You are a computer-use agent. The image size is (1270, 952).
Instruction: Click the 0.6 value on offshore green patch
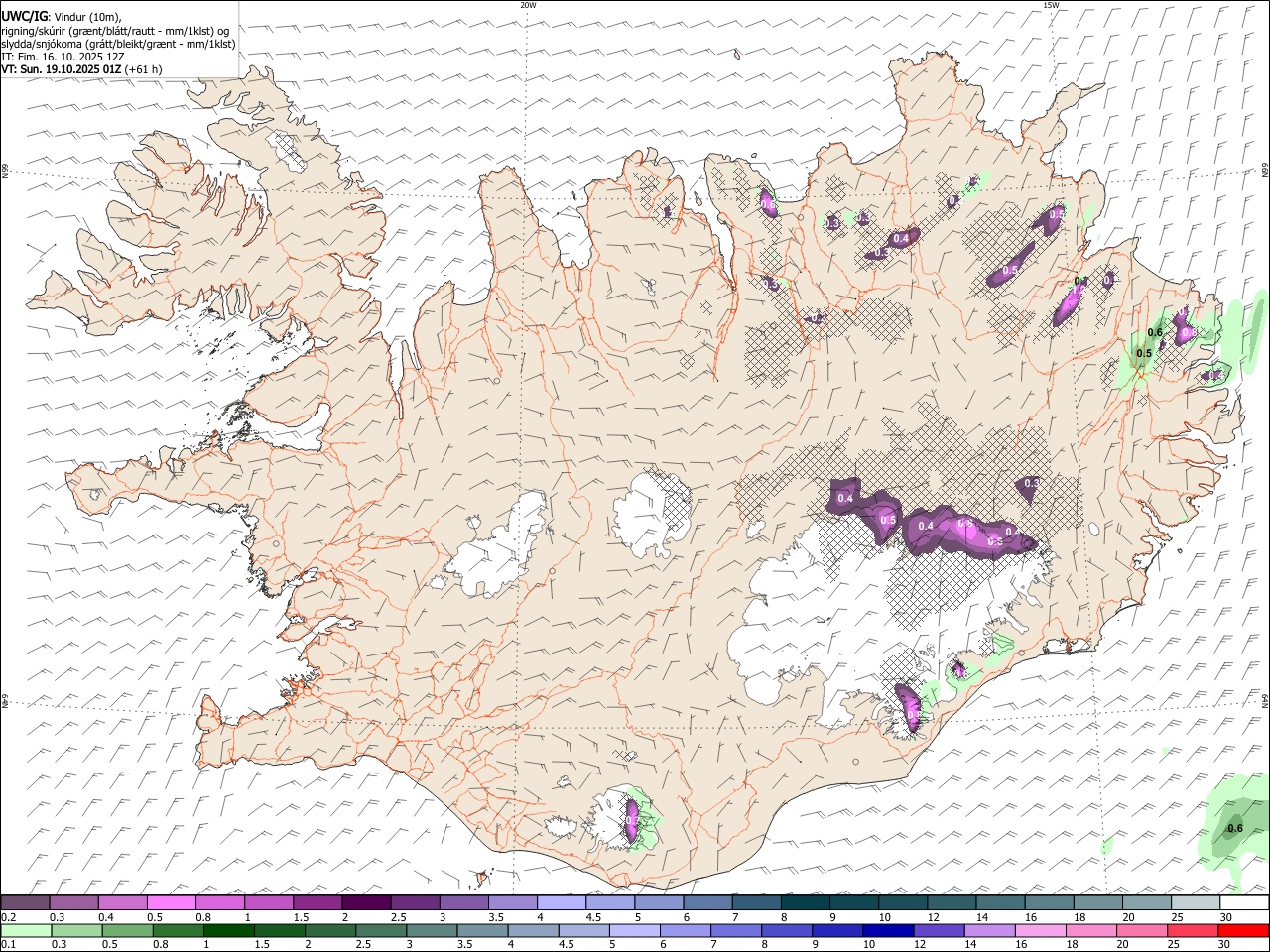click(x=1235, y=828)
